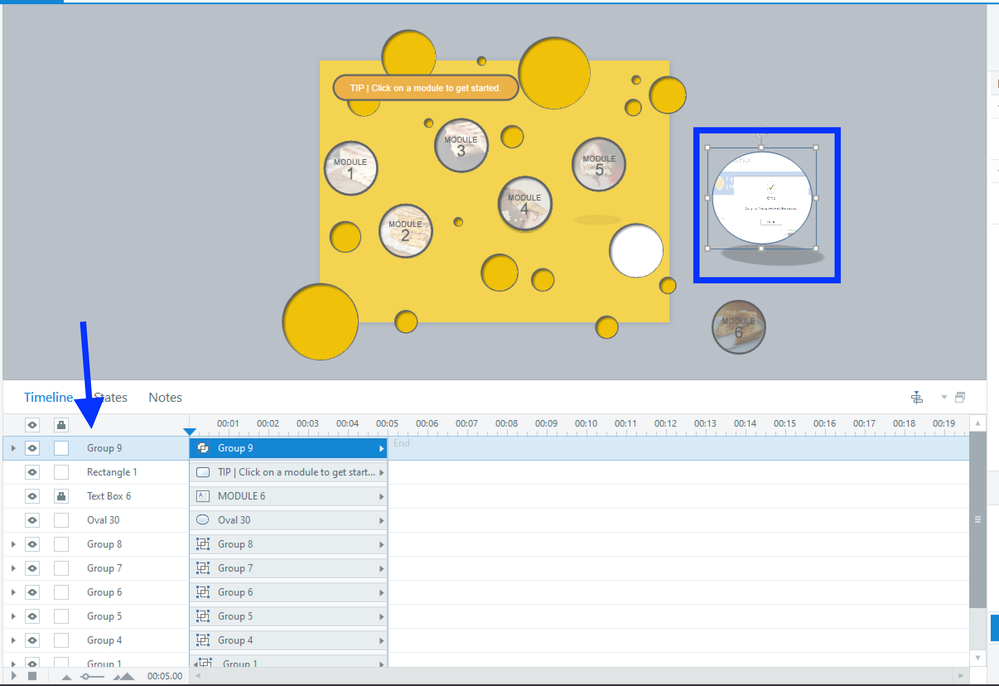Viewport: 999px width, 686px height.
Task: Click the MODULE 2 circle on slide
Action: pos(405,231)
